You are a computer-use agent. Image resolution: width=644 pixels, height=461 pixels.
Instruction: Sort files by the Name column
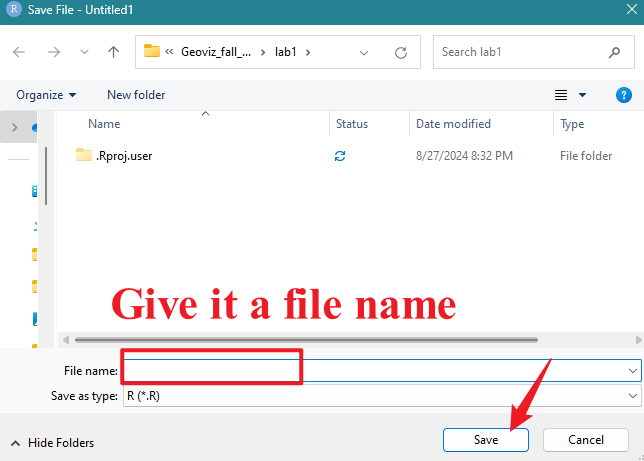[x=104, y=124]
